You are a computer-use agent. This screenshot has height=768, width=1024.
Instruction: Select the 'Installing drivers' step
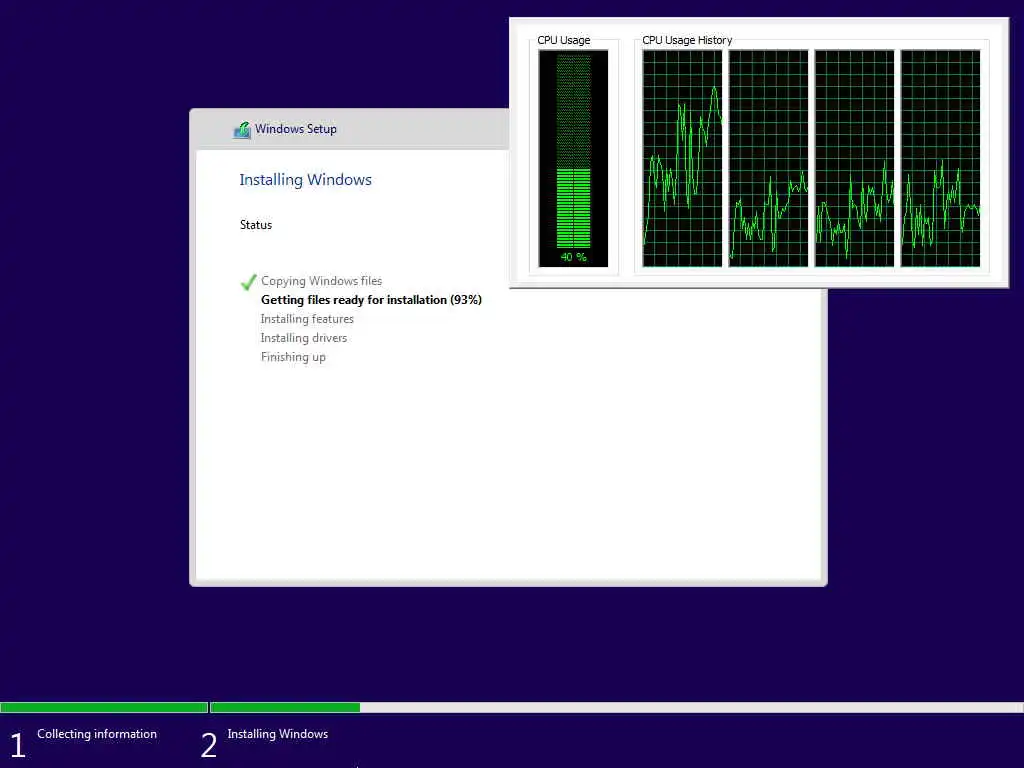[x=304, y=338]
